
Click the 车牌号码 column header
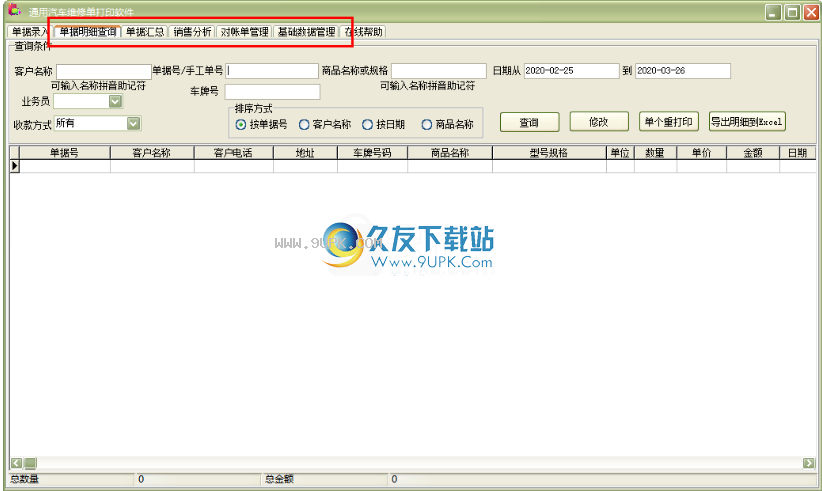tap(372, 152)
